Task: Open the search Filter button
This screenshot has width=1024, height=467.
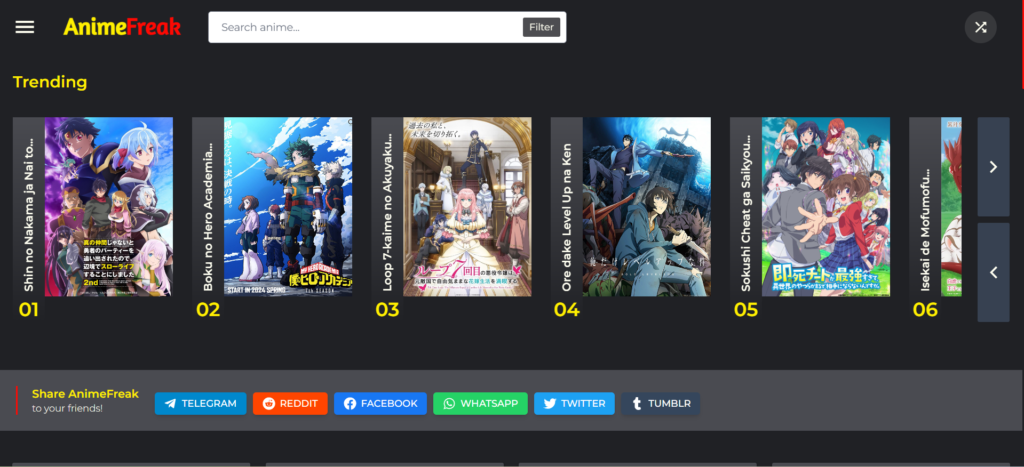Action: 541,27
